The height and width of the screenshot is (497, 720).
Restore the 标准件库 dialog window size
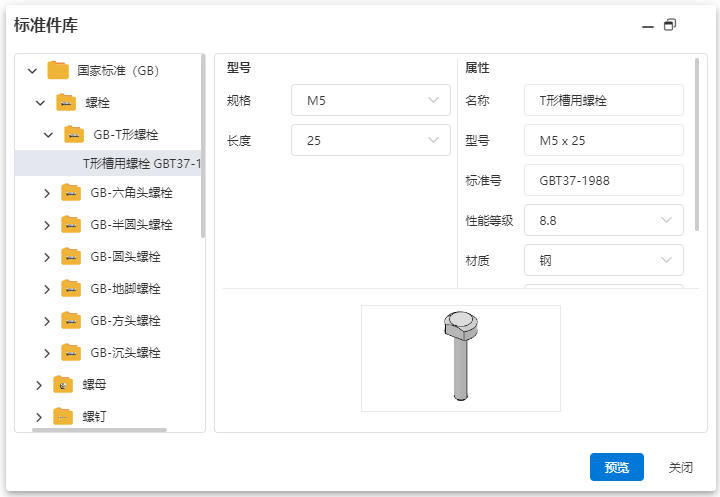670,25
